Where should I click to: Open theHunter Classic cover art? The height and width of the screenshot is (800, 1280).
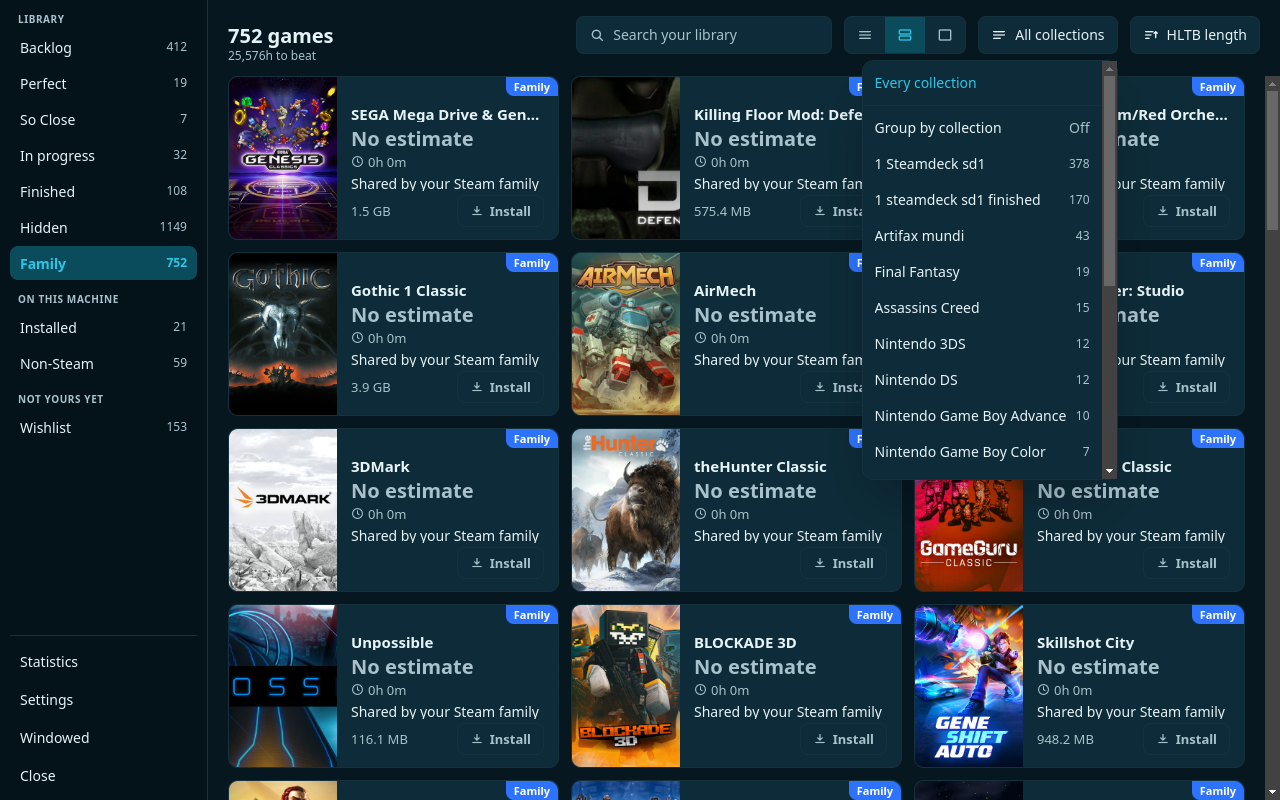(626, 510)
